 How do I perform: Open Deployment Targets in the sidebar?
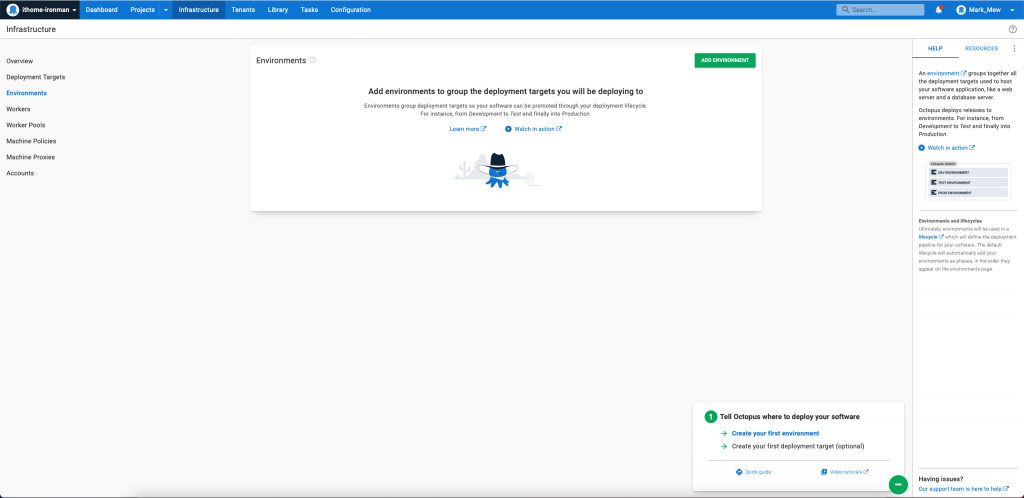[x=36, y=77]
